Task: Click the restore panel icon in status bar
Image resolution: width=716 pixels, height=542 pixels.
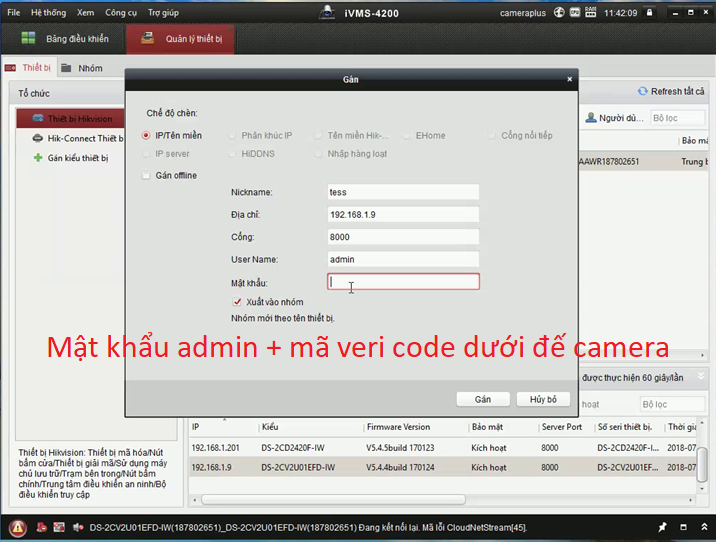Action: click(683, 527)
